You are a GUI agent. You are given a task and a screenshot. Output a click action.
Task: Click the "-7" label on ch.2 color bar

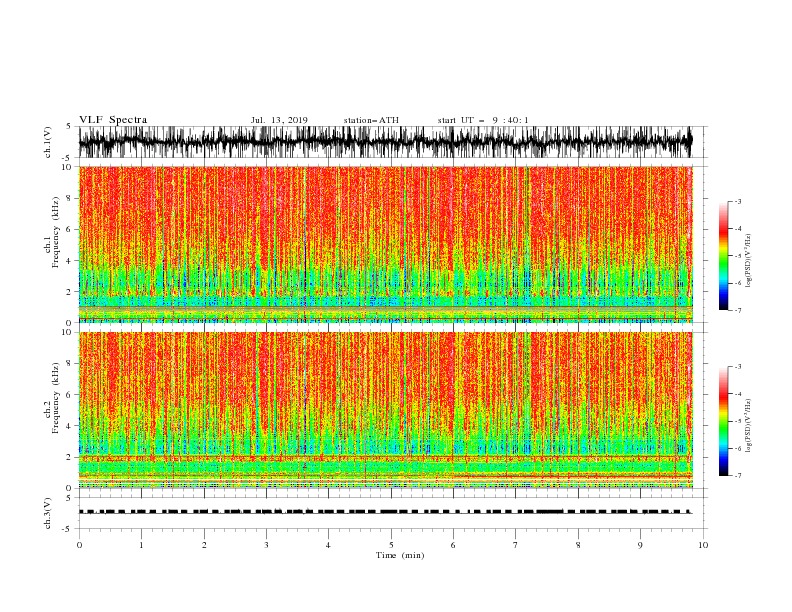coord(737,476)
